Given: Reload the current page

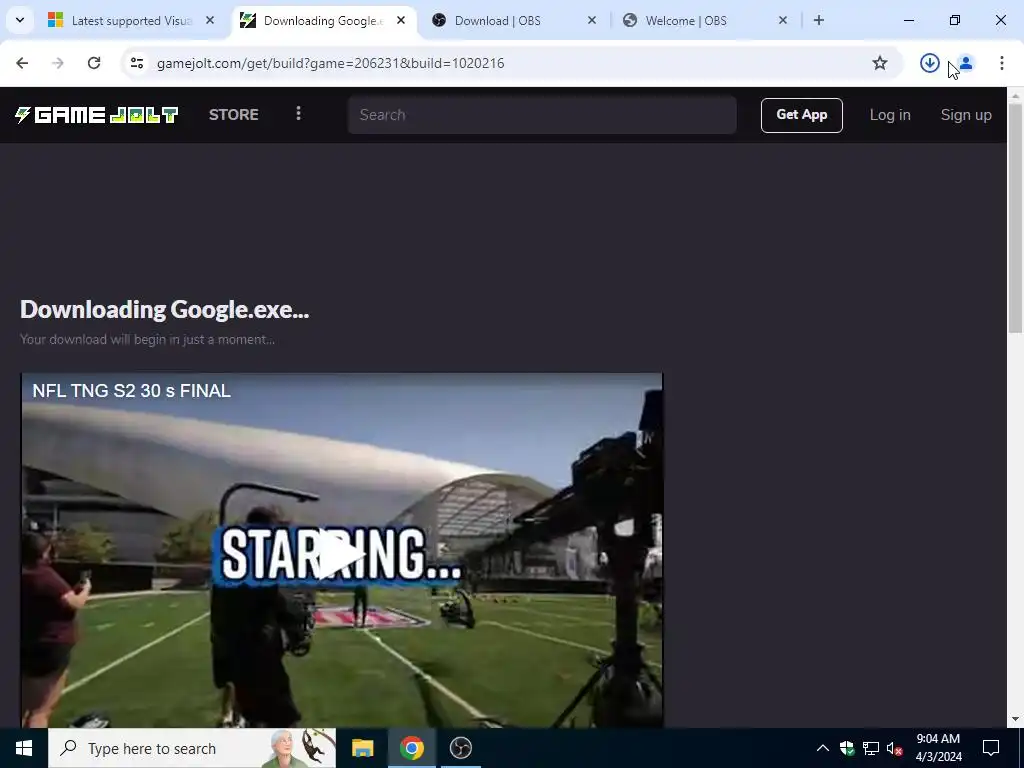Looking at the screenshot, I should pyautogui.click(x=94, y=63).
